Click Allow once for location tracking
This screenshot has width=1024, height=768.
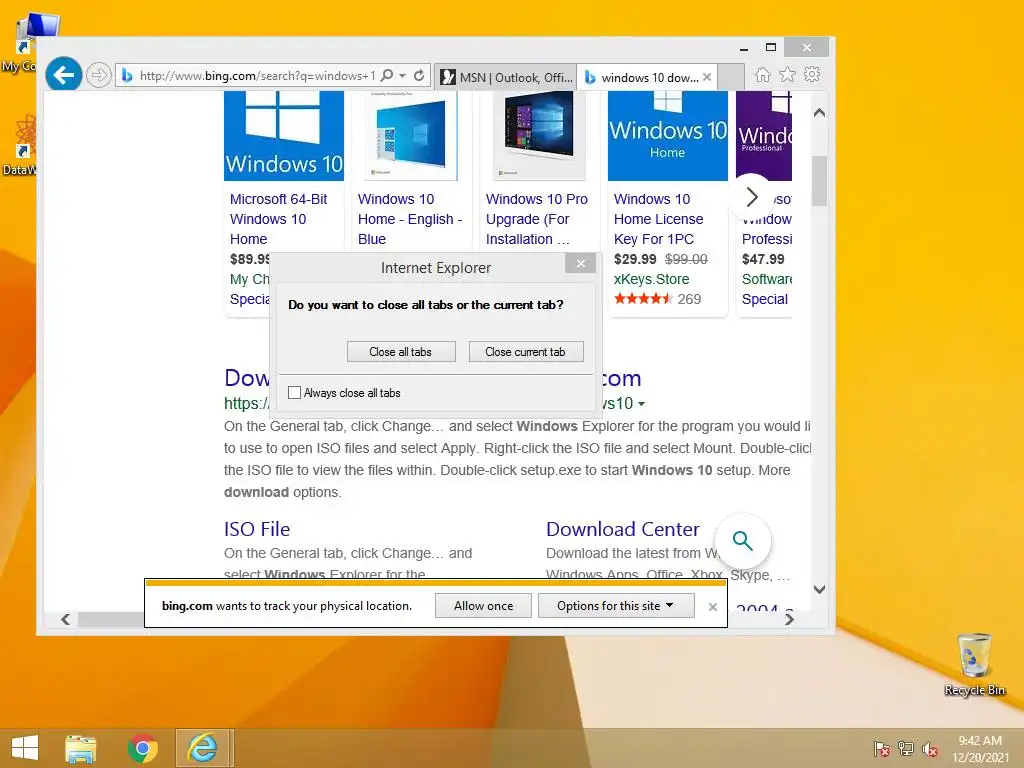pyautogui.click(x=483, y=605)
